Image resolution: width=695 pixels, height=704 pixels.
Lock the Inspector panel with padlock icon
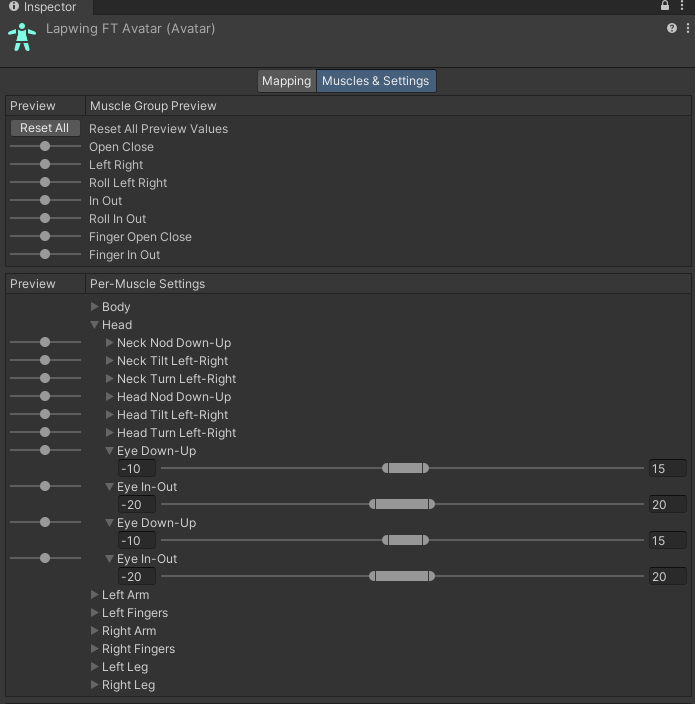665,6
